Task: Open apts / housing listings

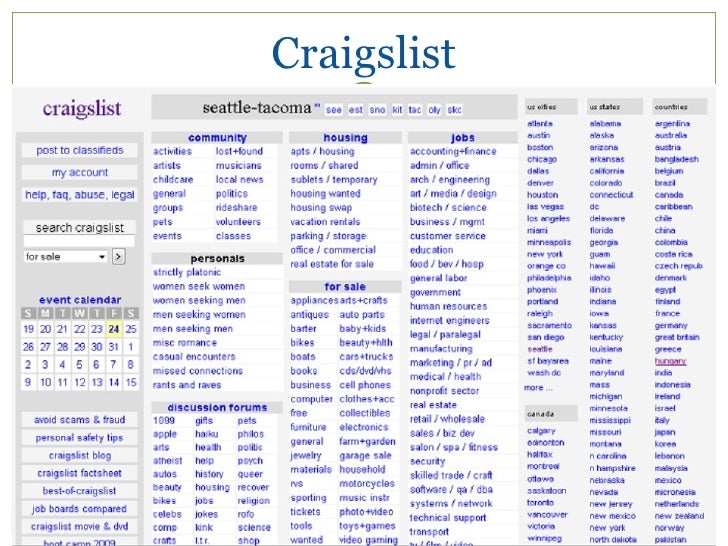Action: (322, 151)
